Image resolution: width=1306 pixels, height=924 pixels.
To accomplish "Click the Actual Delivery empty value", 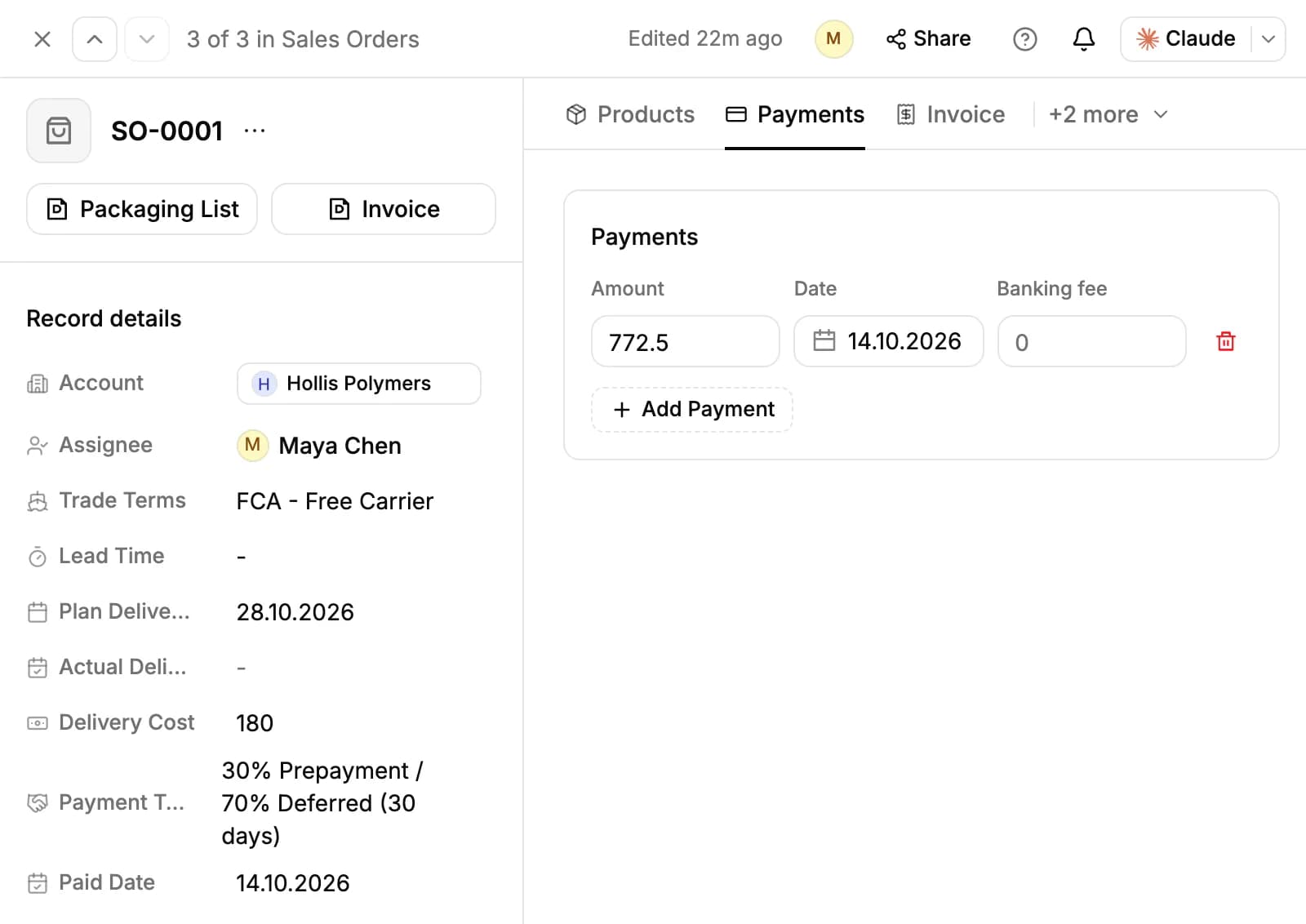I will (x=242, y=668).
